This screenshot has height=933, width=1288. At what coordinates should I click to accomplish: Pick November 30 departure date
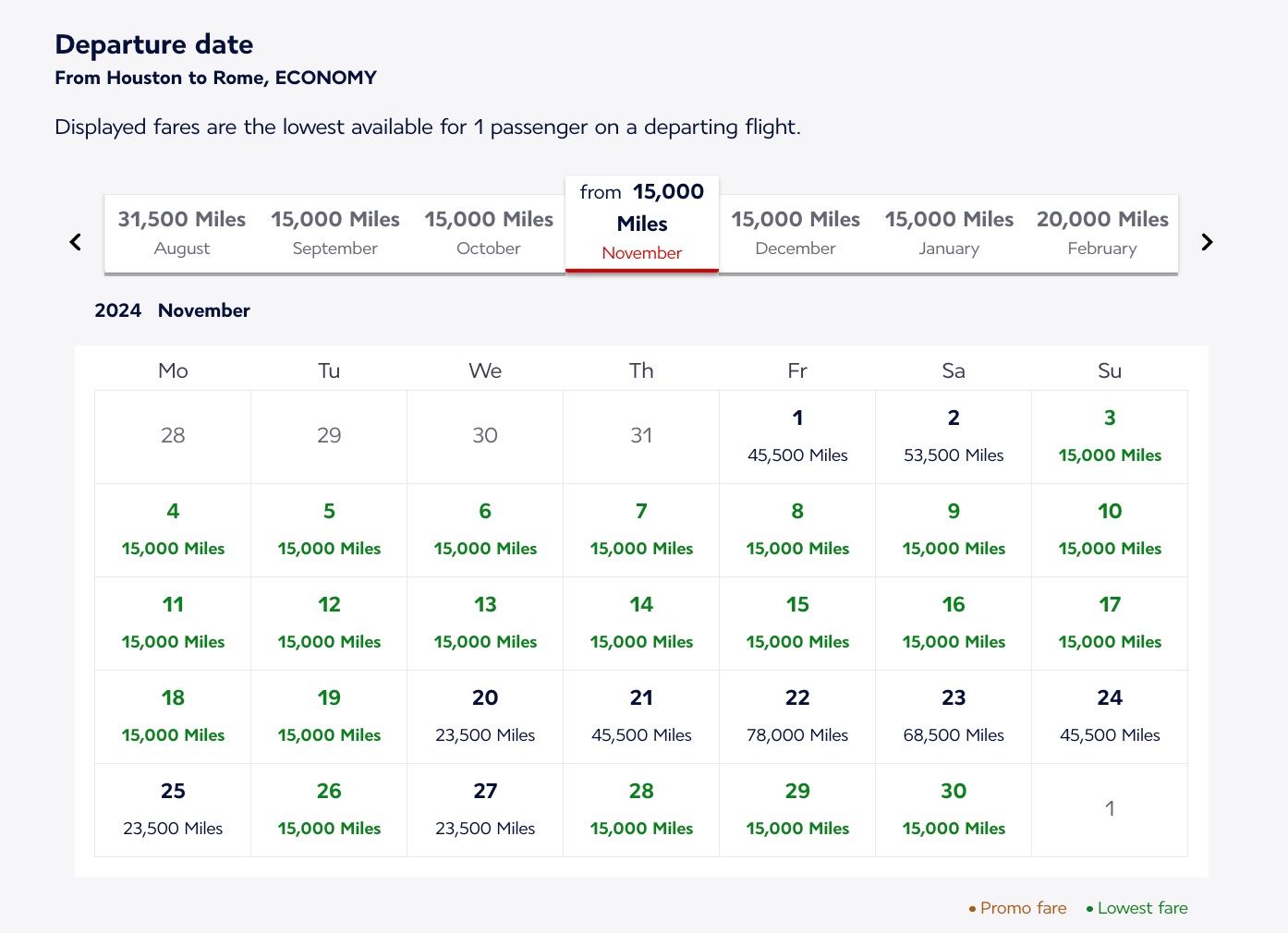[x=954, y=809]
